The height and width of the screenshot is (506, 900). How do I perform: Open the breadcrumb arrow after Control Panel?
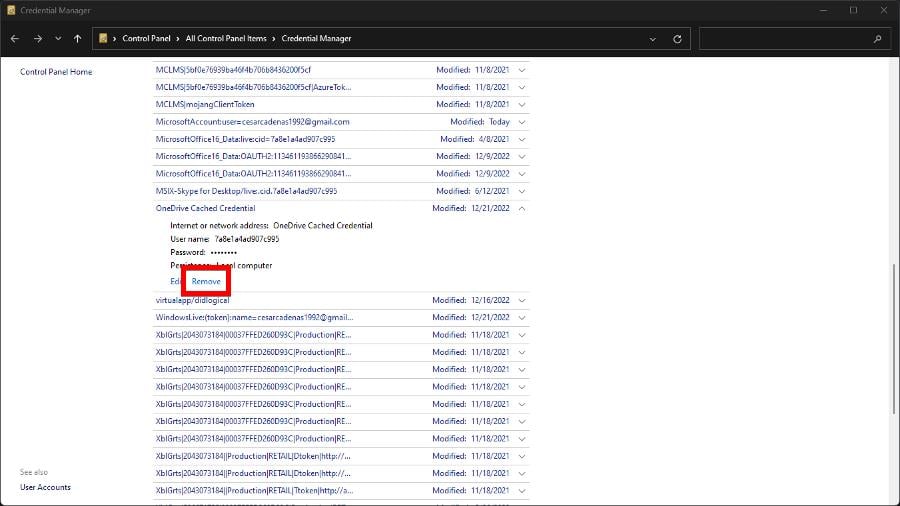click(x=178, y=38)
